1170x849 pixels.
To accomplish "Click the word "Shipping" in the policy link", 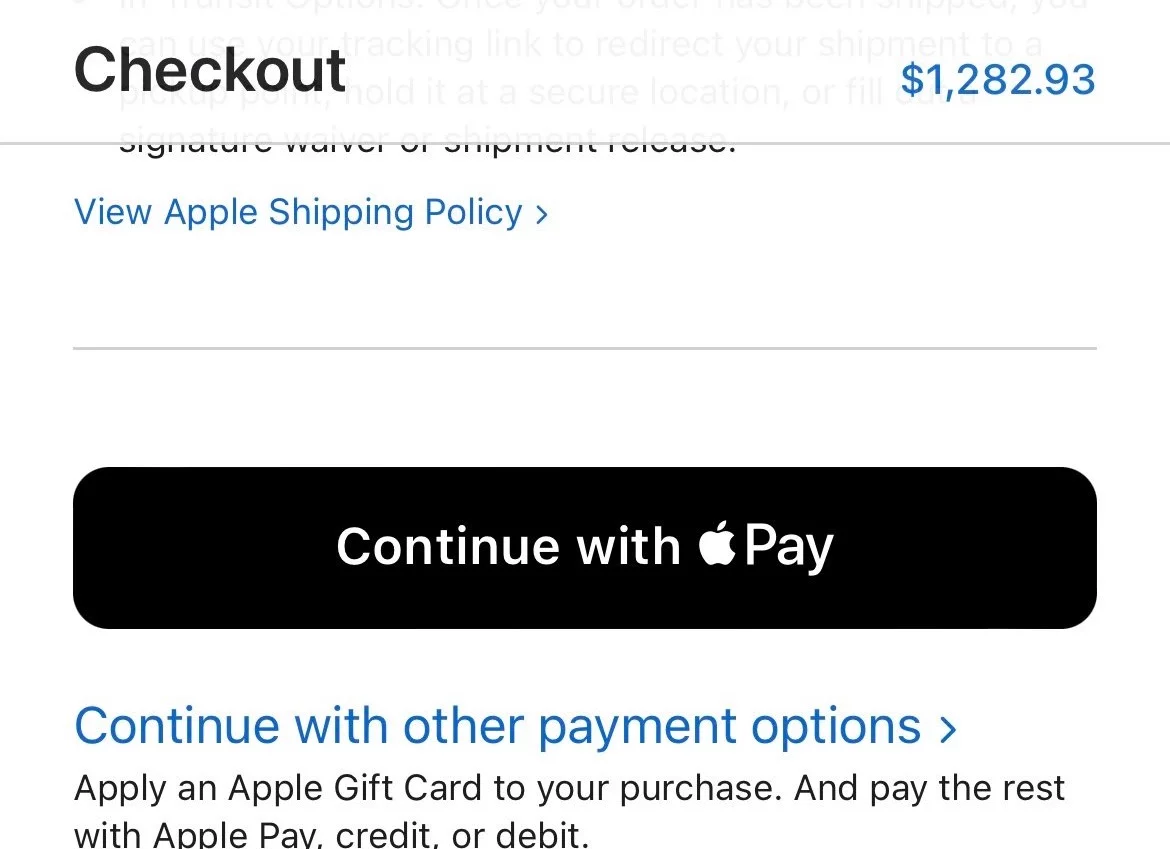I will point(341,212).
